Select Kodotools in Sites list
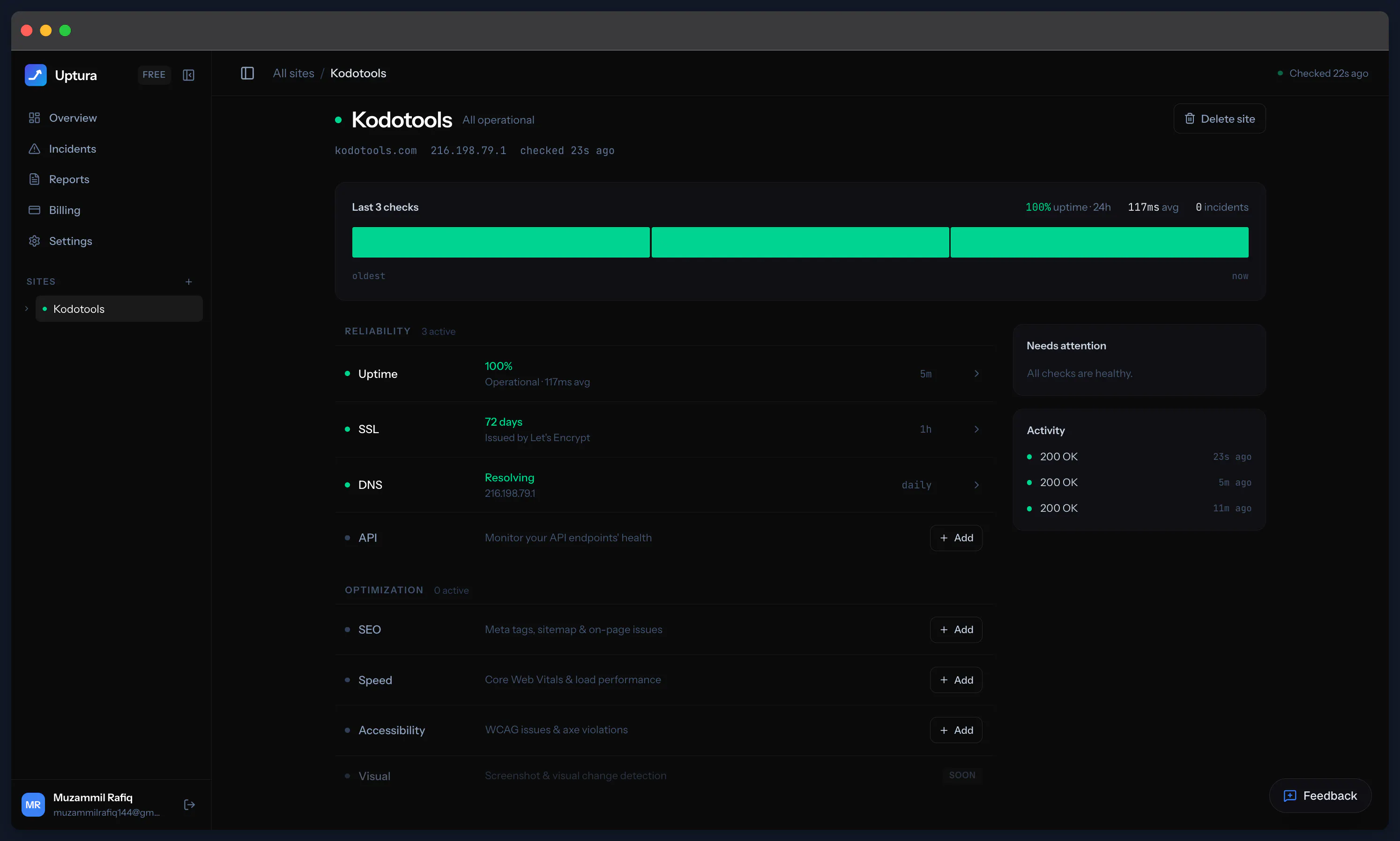The height and width of the screenshot is (841, 1400). click(x=119, y=309)
